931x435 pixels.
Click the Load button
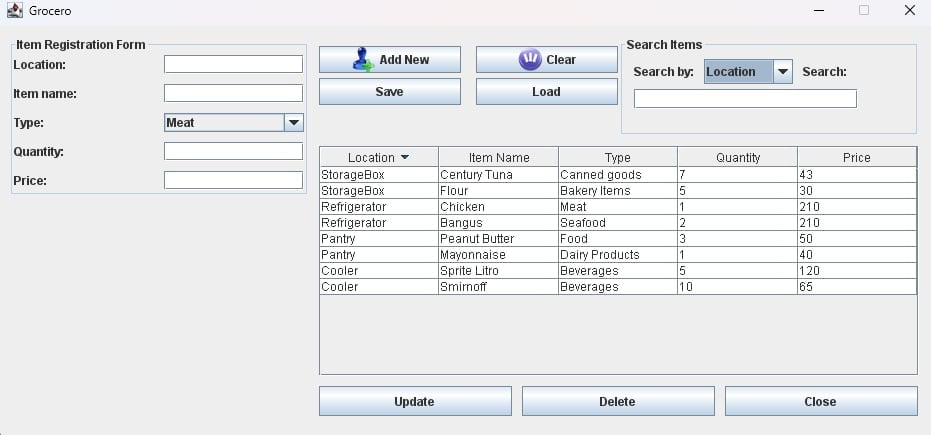[x=546, y=91]
